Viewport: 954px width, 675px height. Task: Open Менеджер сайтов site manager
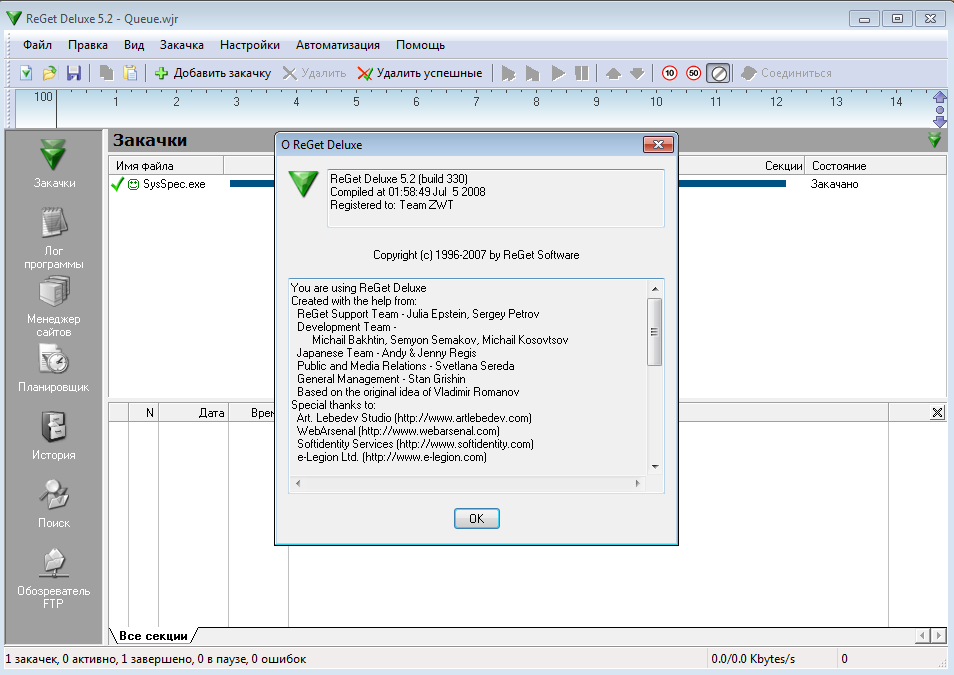pos(54,305)
